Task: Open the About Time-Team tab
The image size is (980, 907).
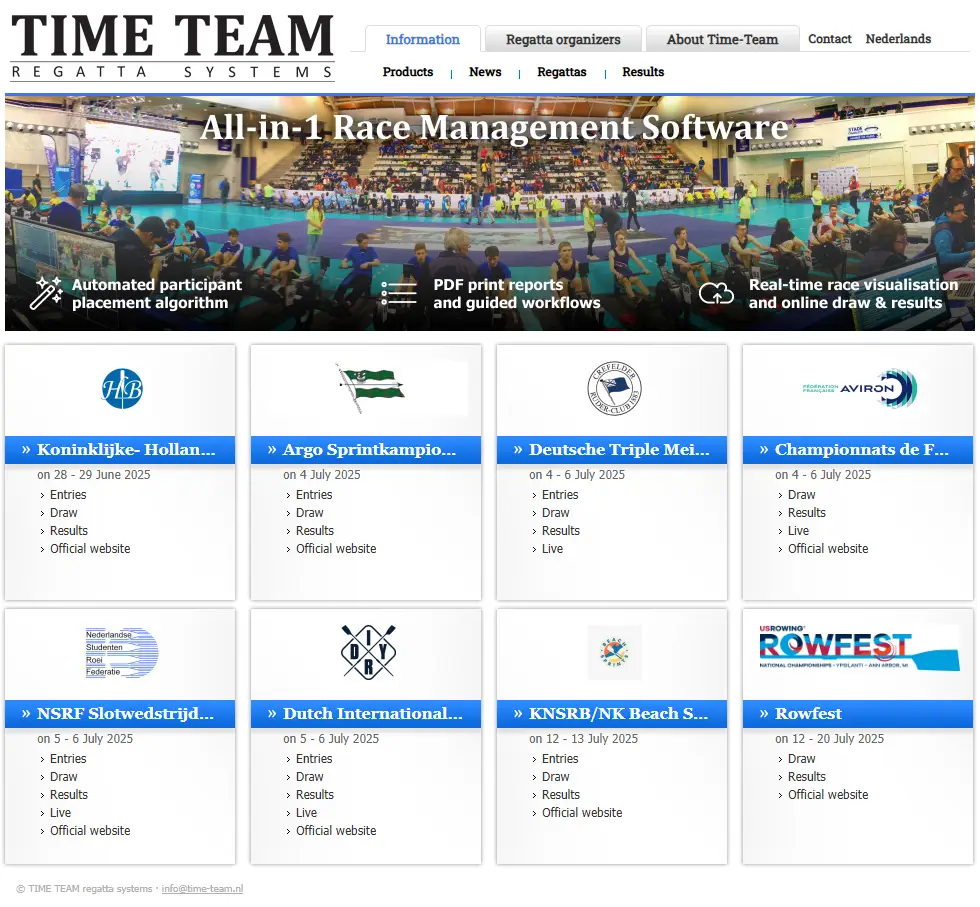Action: click(x=722, y=39)
